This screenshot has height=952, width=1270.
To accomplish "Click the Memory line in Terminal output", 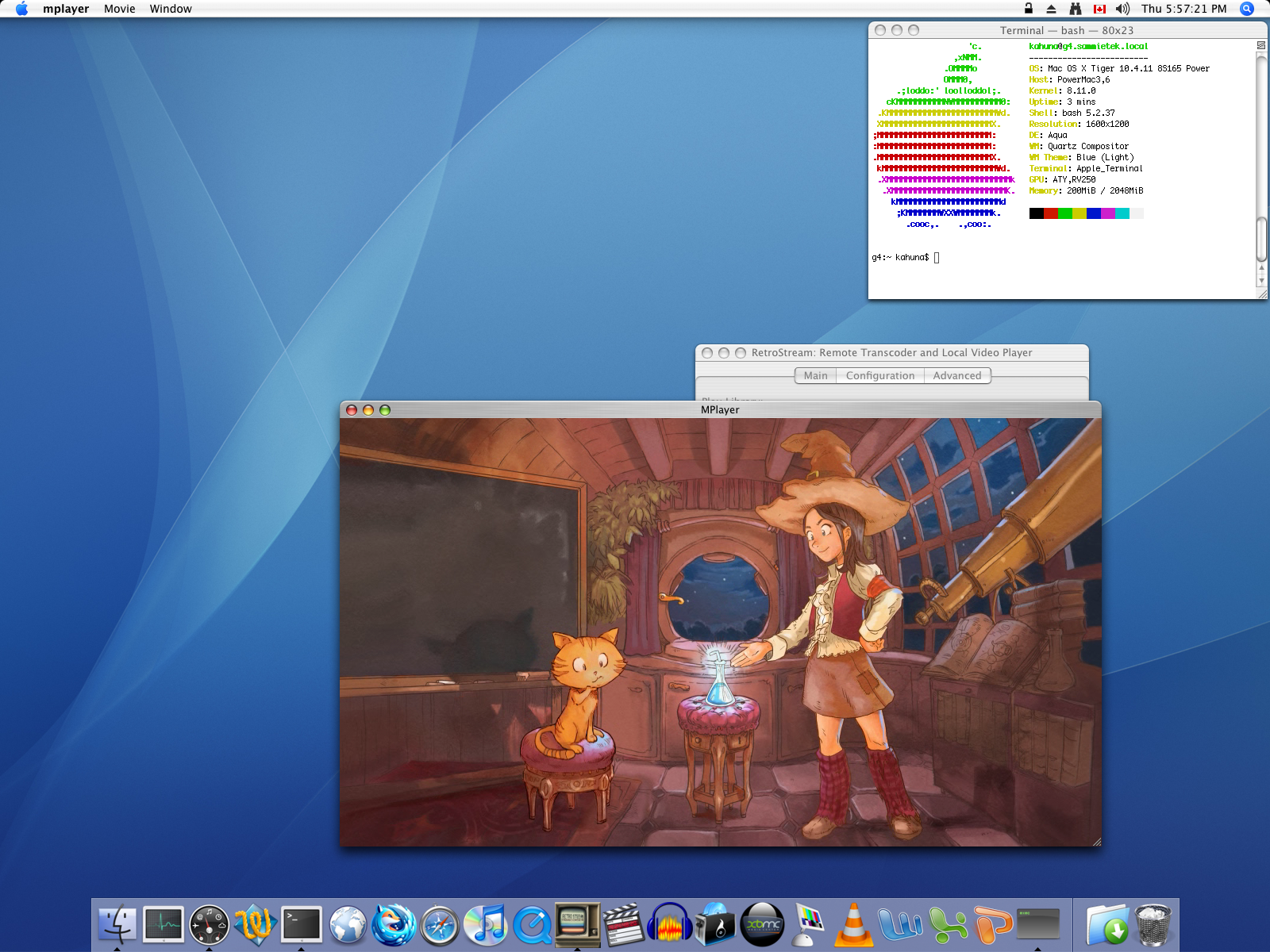I will pos(1086,191).
